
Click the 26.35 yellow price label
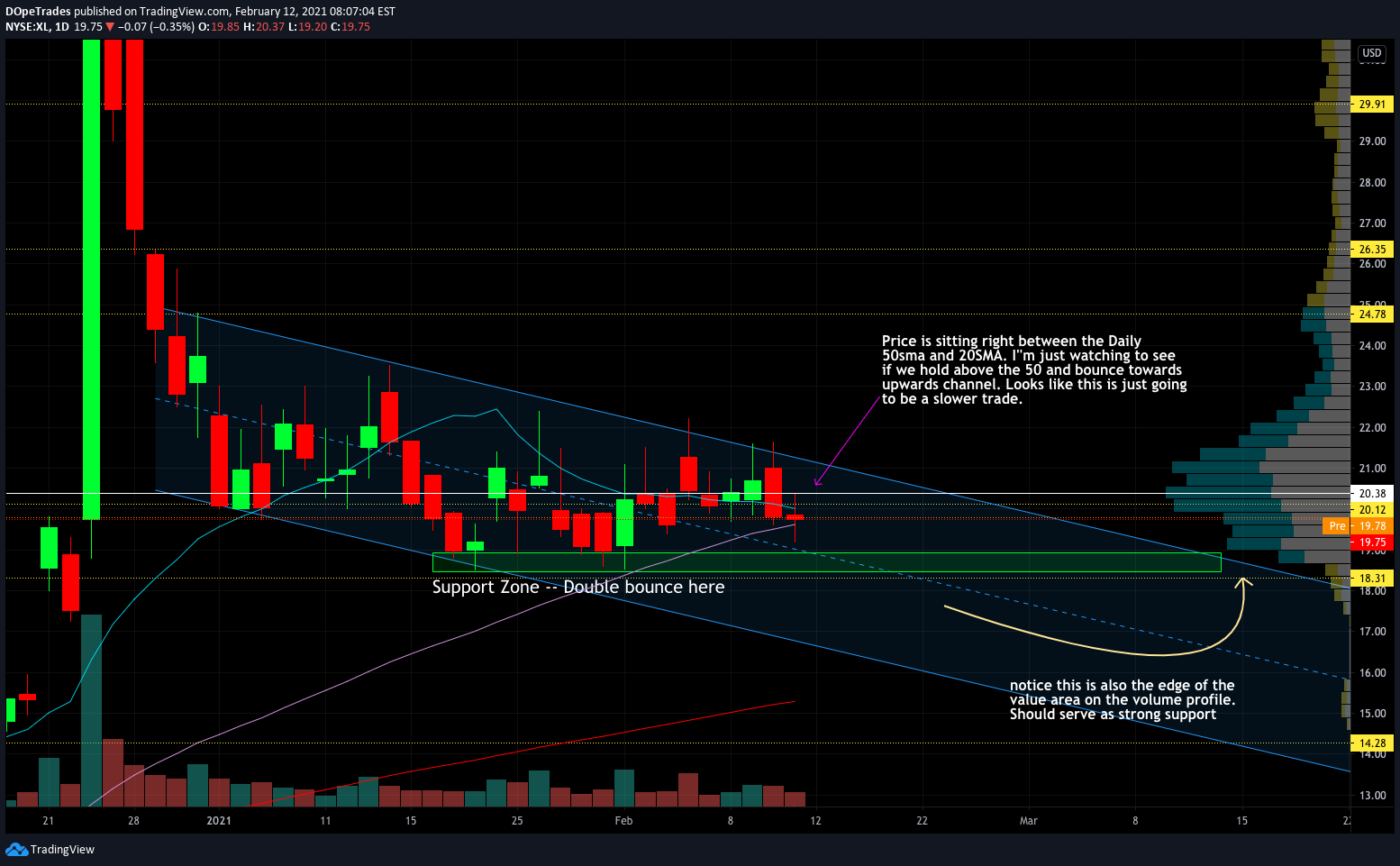[x=1372, y=250]
